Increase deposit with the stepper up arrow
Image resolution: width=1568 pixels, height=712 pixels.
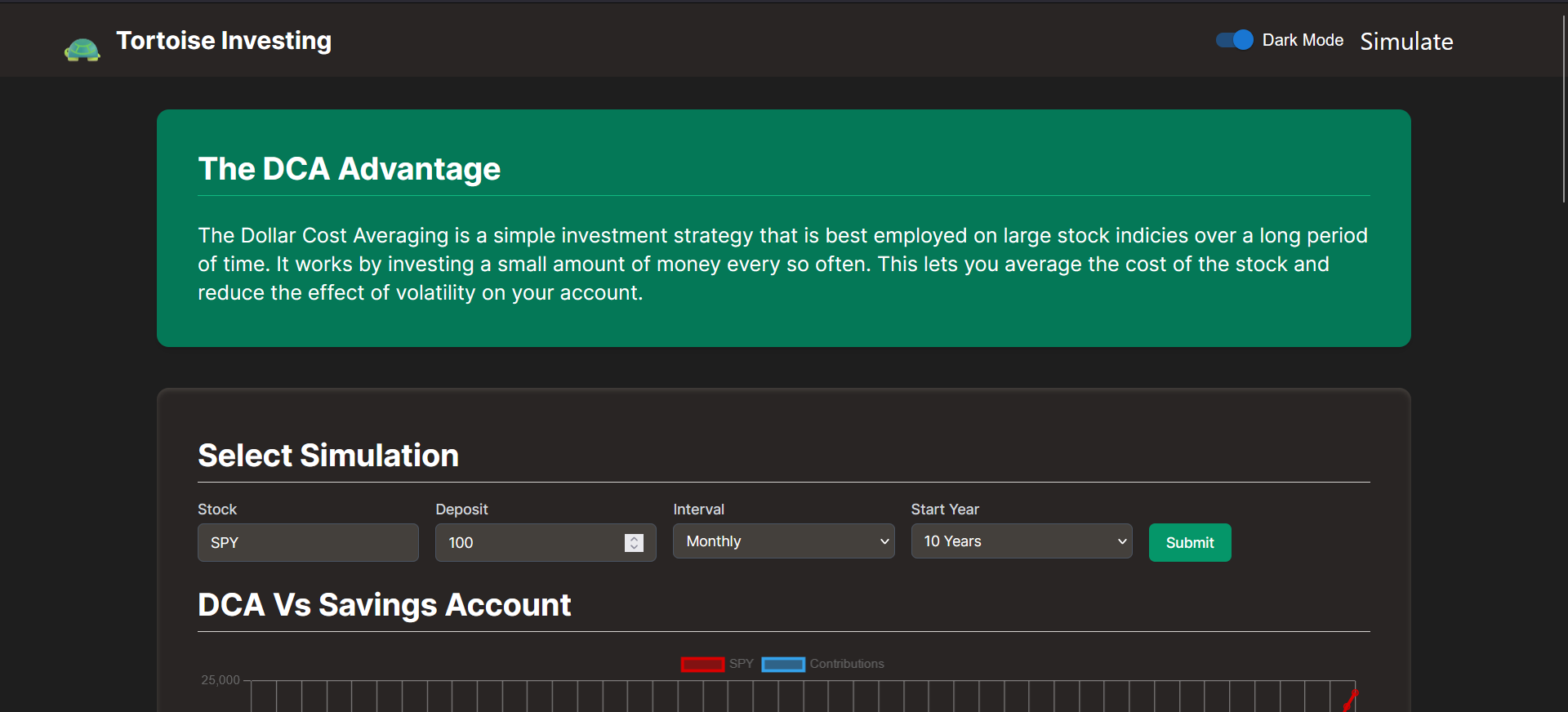pyautogui.click(x=635, y=538)
